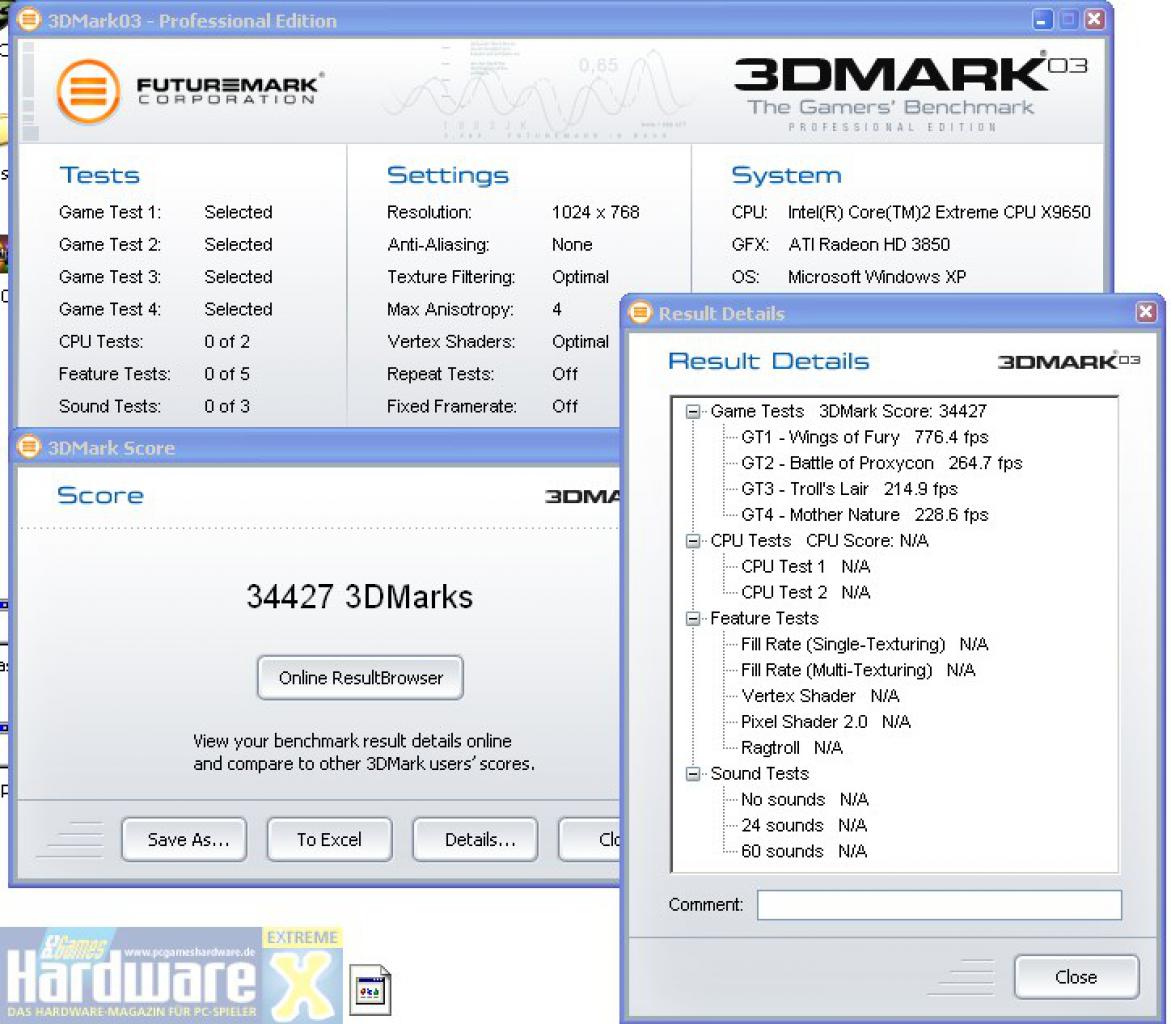Open the desktop file icon beside Hardware logo
The height and width of the screenshot is (1024, 1171).
(370, 990)
